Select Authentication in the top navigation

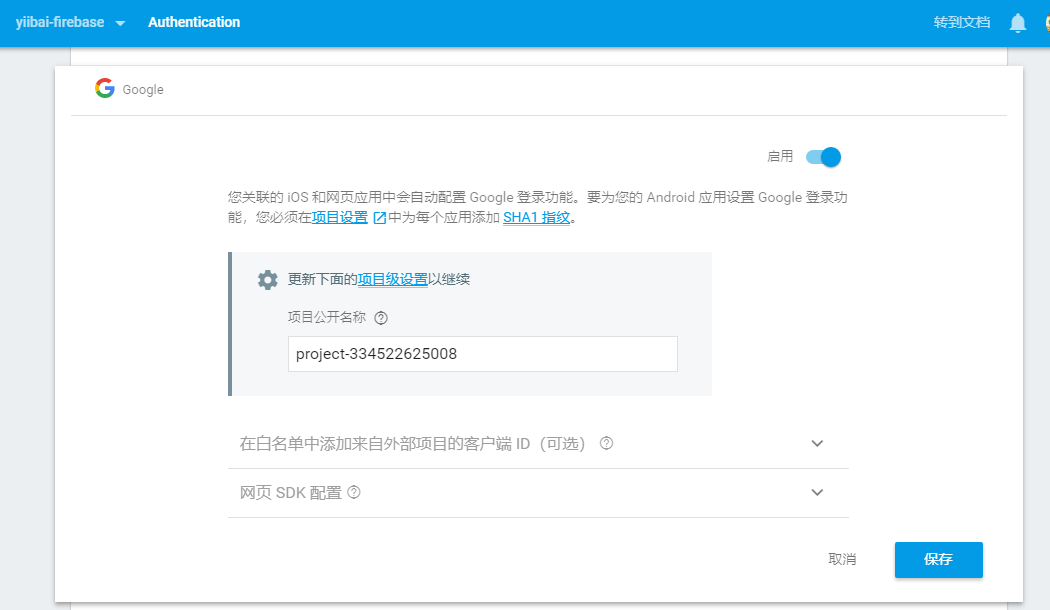tap(194, 22)
